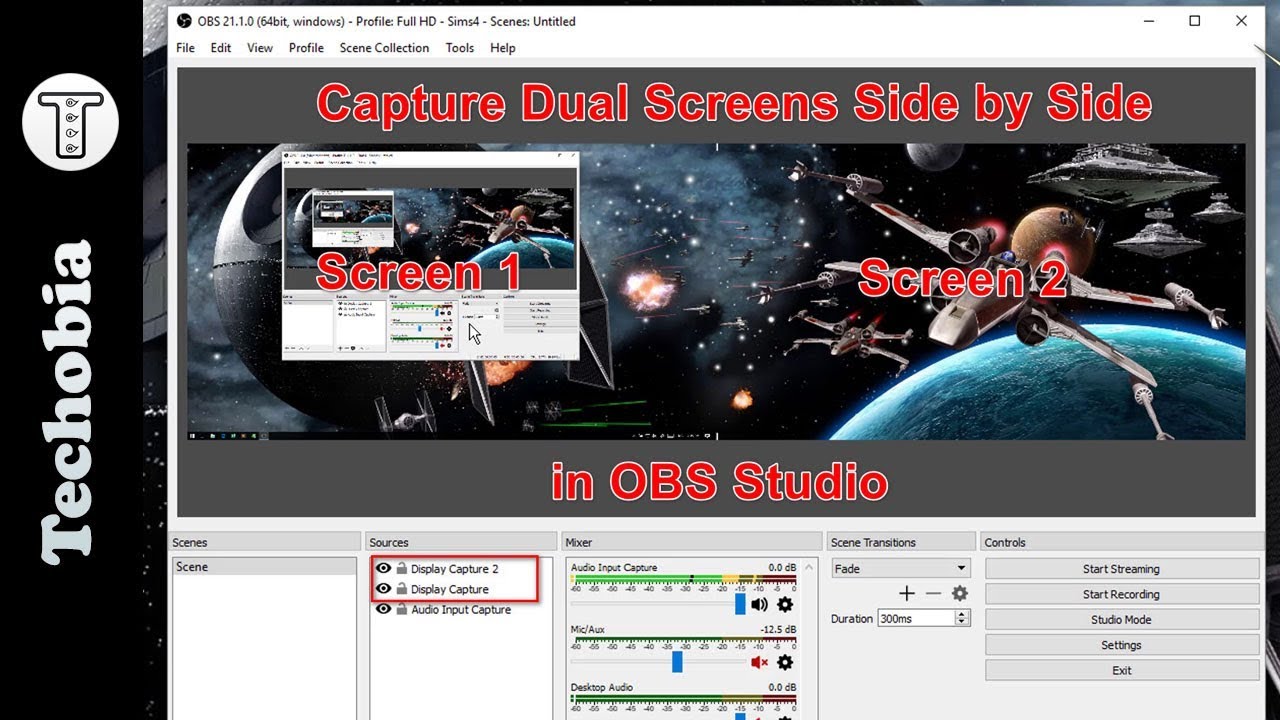
Task: Toggle the eye icon for Display Capture
Action: (383, 589)
